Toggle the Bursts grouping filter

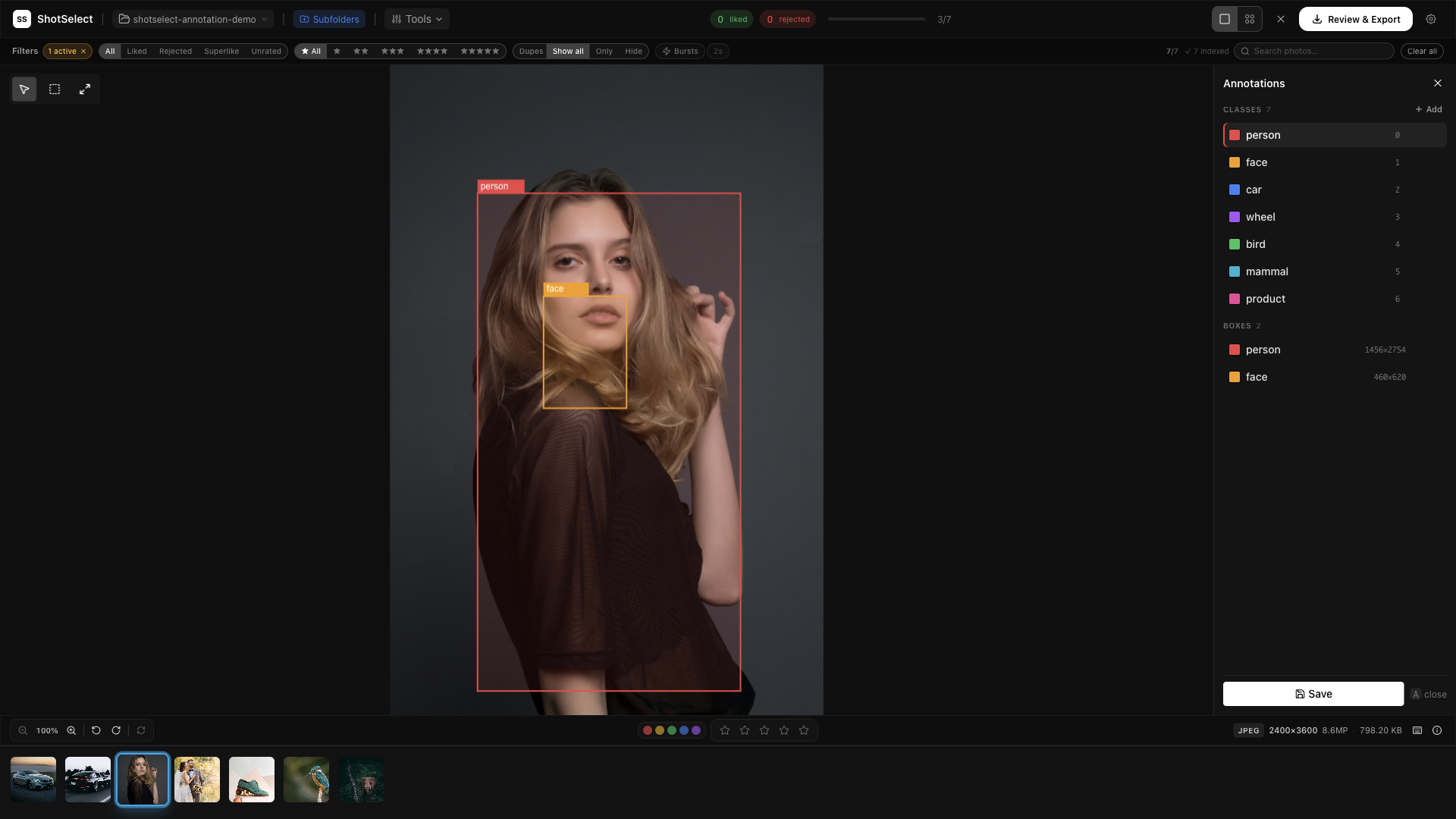pyautogui.click(x=679, y=51)
